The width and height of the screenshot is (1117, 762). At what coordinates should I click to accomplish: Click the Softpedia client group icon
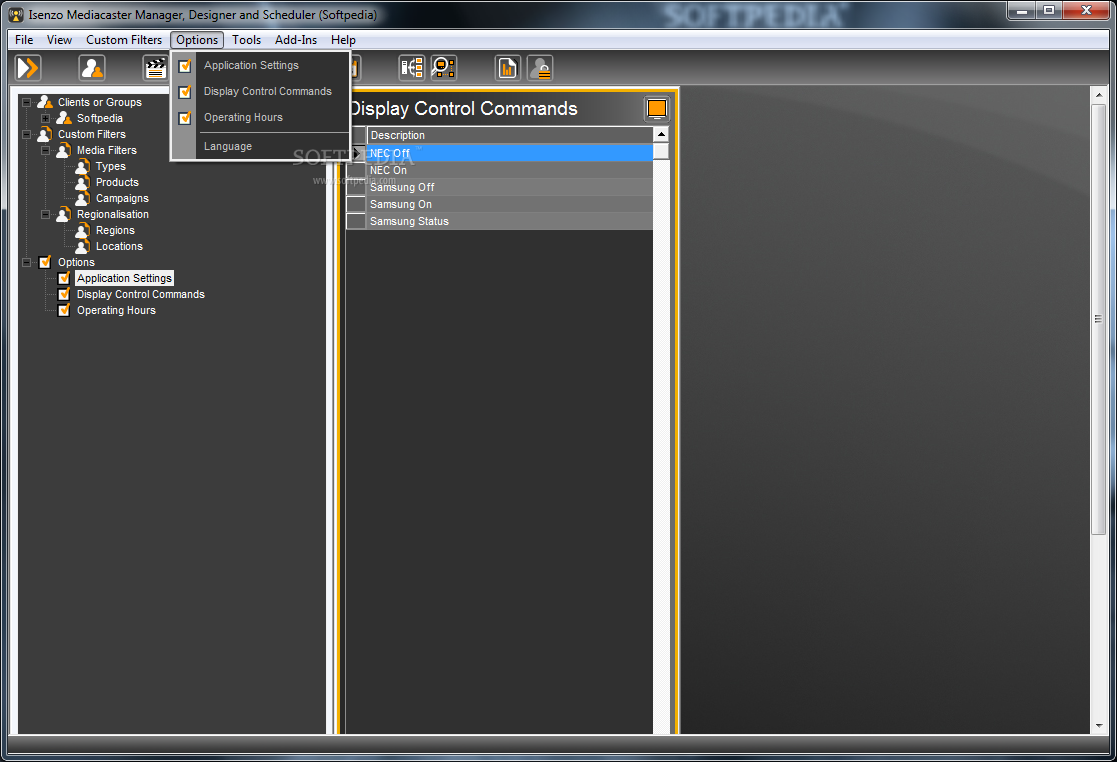64,118
